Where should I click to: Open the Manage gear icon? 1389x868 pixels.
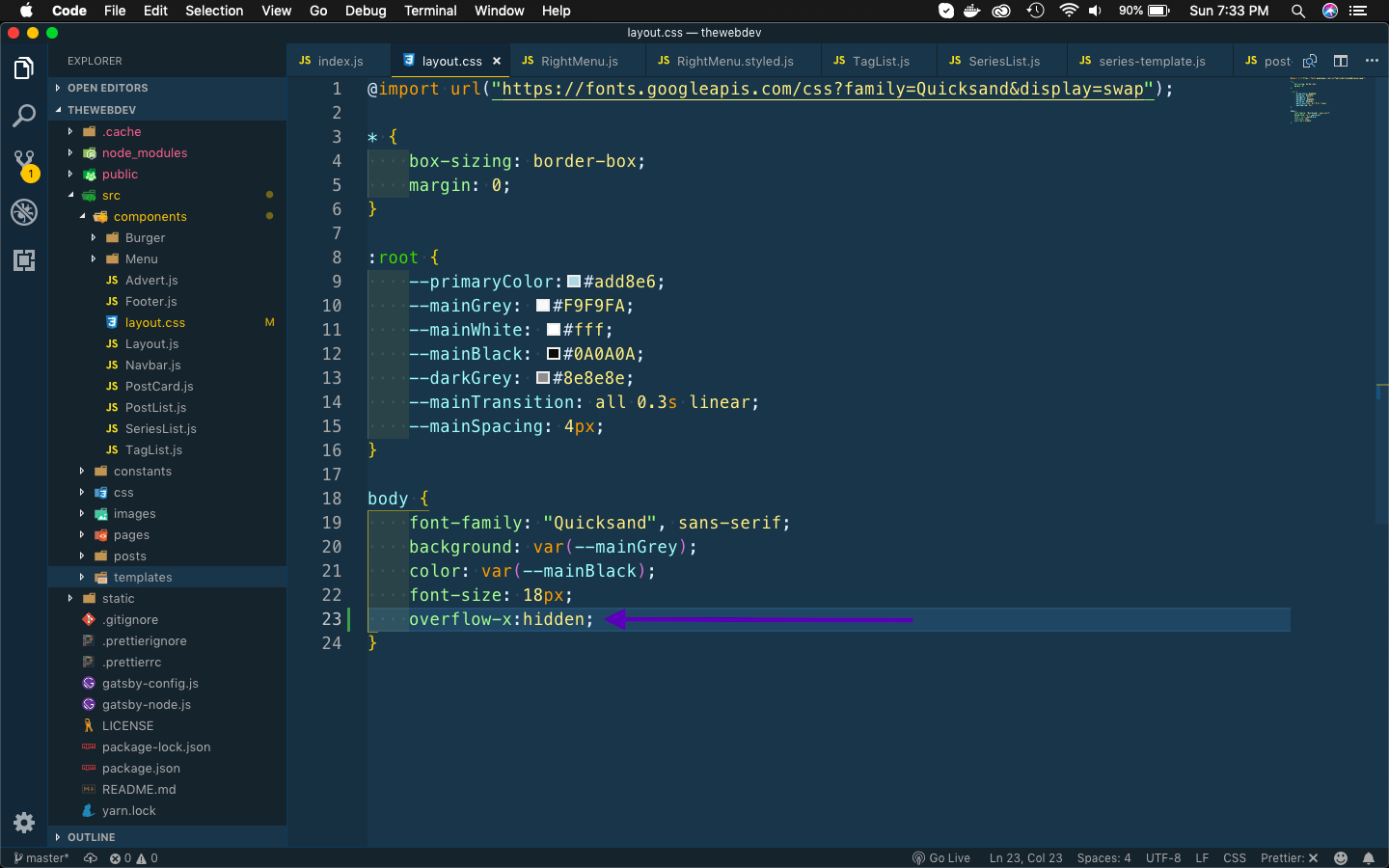click(24, 823)
